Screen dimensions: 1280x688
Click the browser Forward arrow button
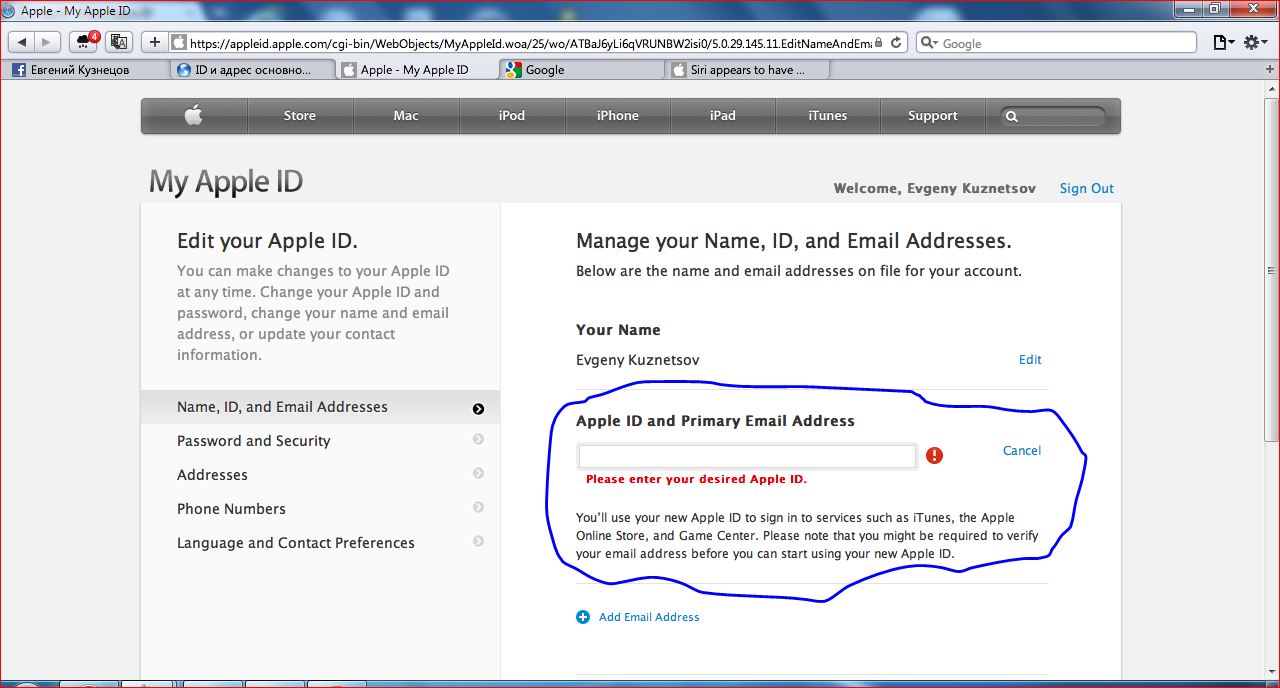(47, 42)
